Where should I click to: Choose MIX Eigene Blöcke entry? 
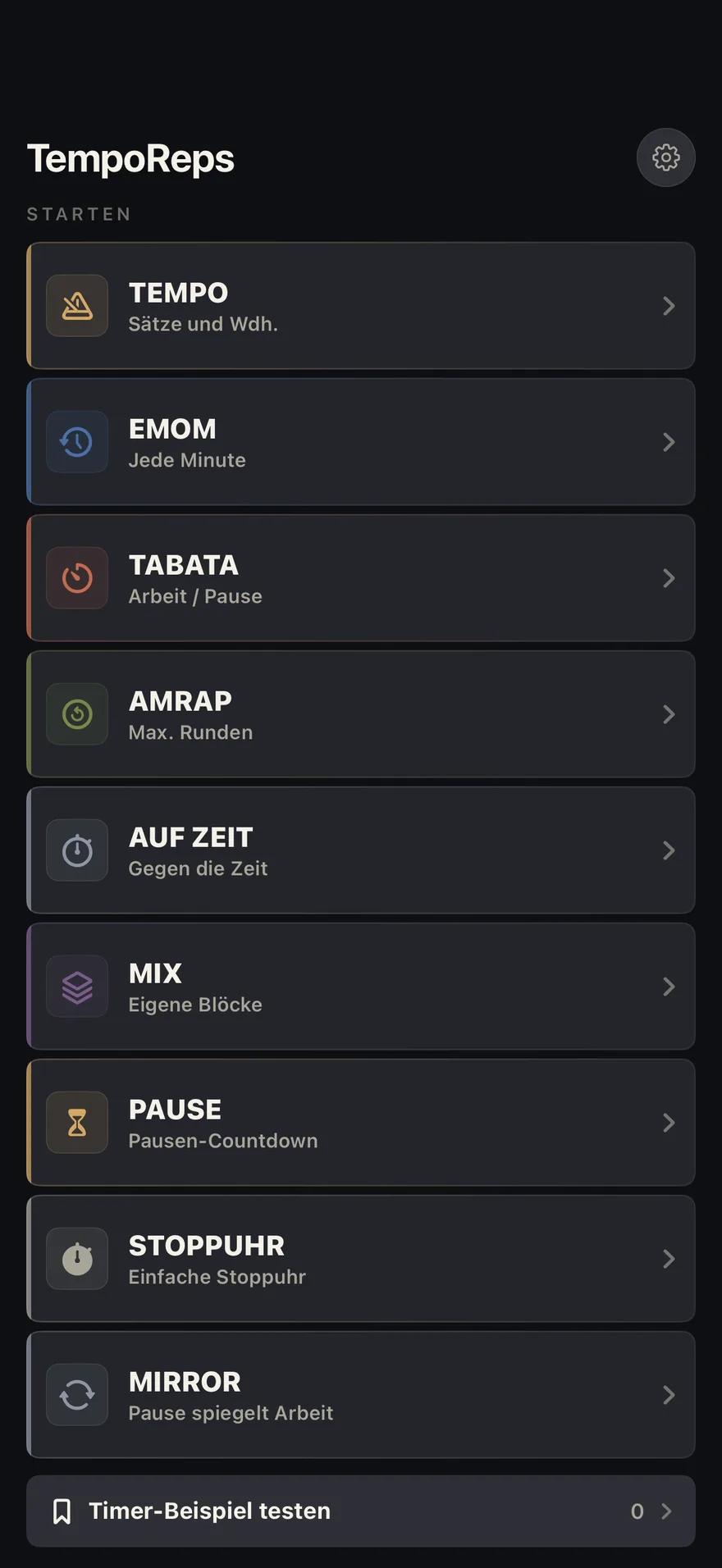[361, 987]
